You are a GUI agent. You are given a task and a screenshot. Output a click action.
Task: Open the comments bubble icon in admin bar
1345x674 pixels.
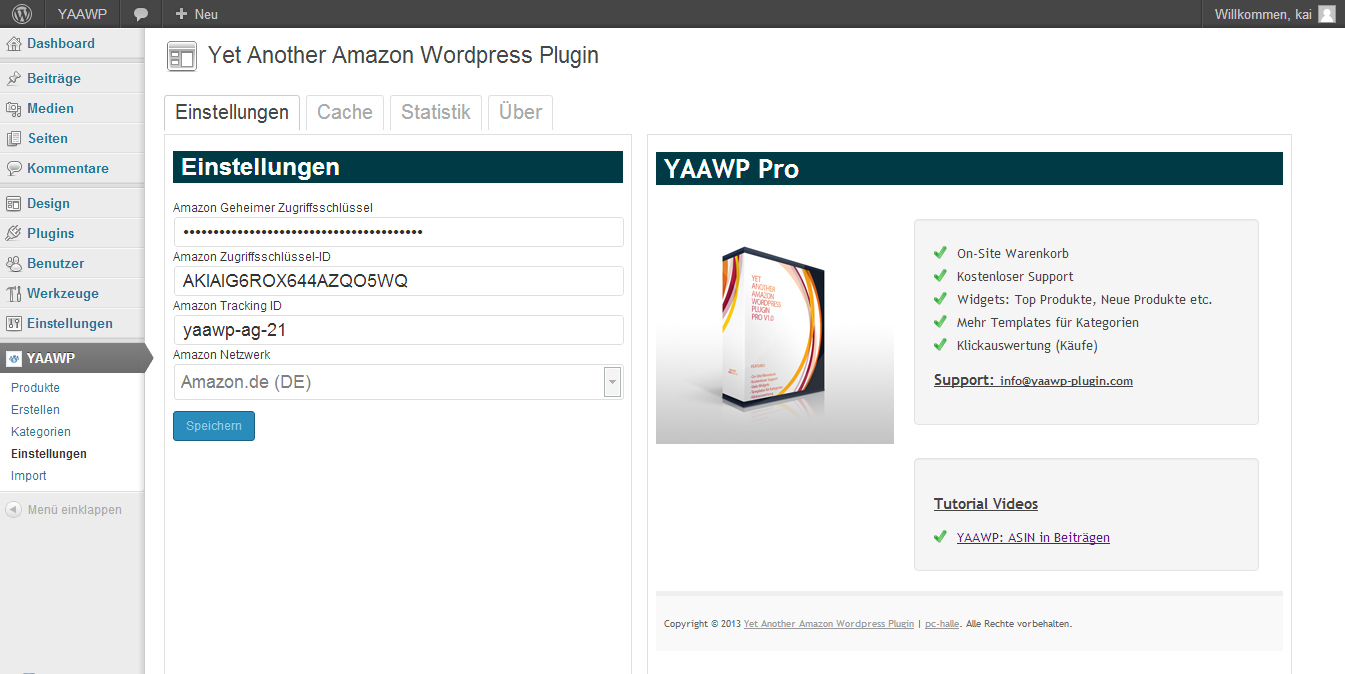(x=142, y=15)
